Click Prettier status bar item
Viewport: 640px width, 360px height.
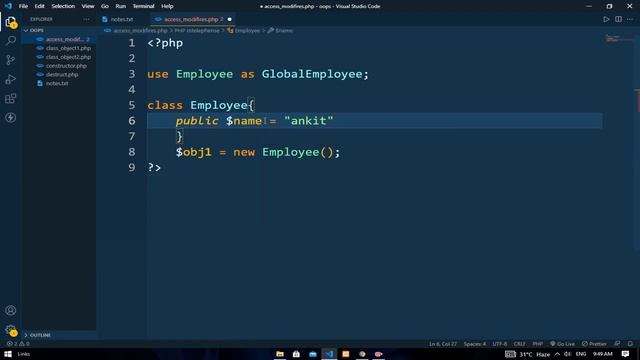pyautogui.click(x=594, y=344)
